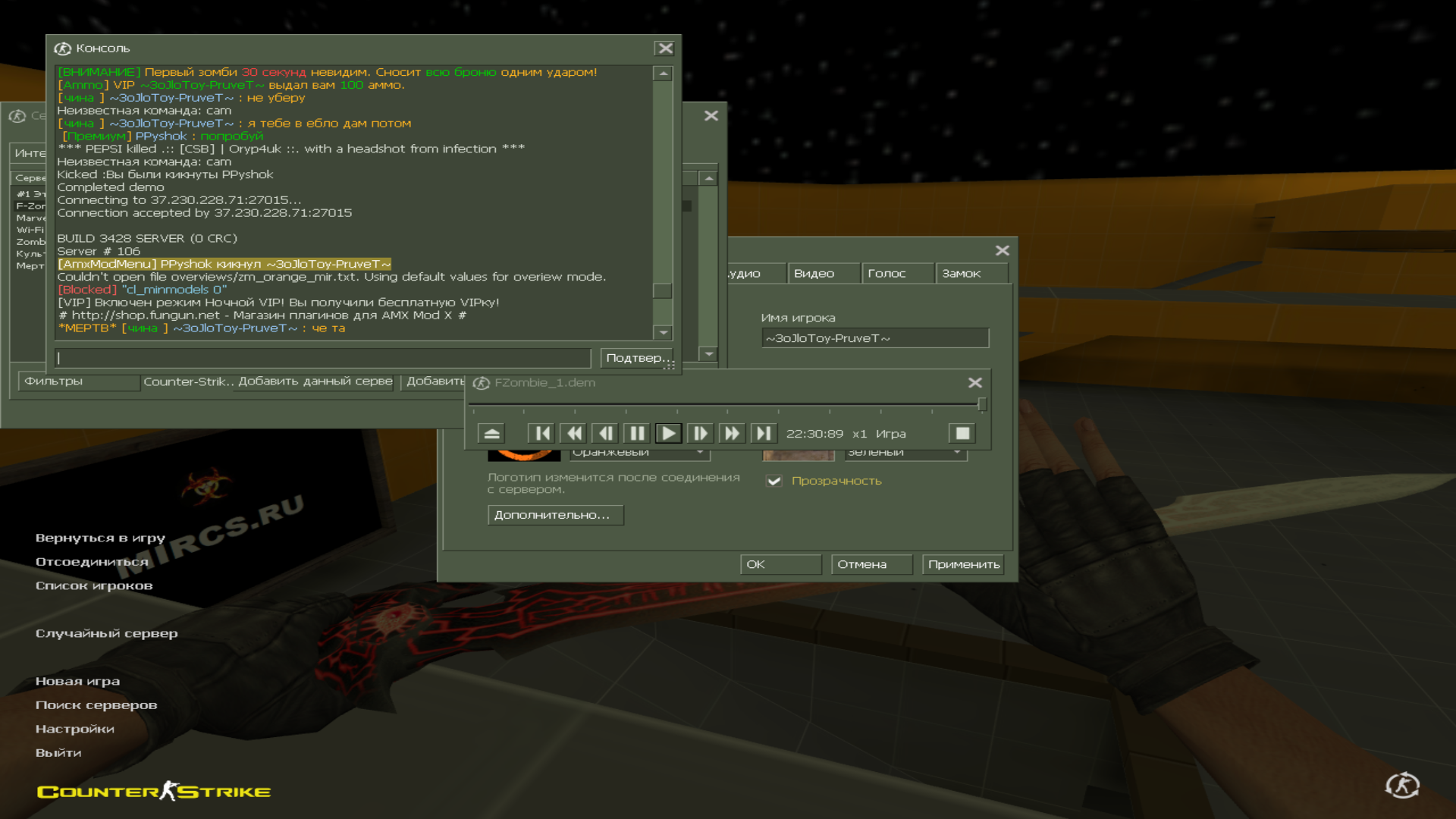1456x819 pixels.
Task: Click the highlighted AmxModMenu console line
Action: 224,264
